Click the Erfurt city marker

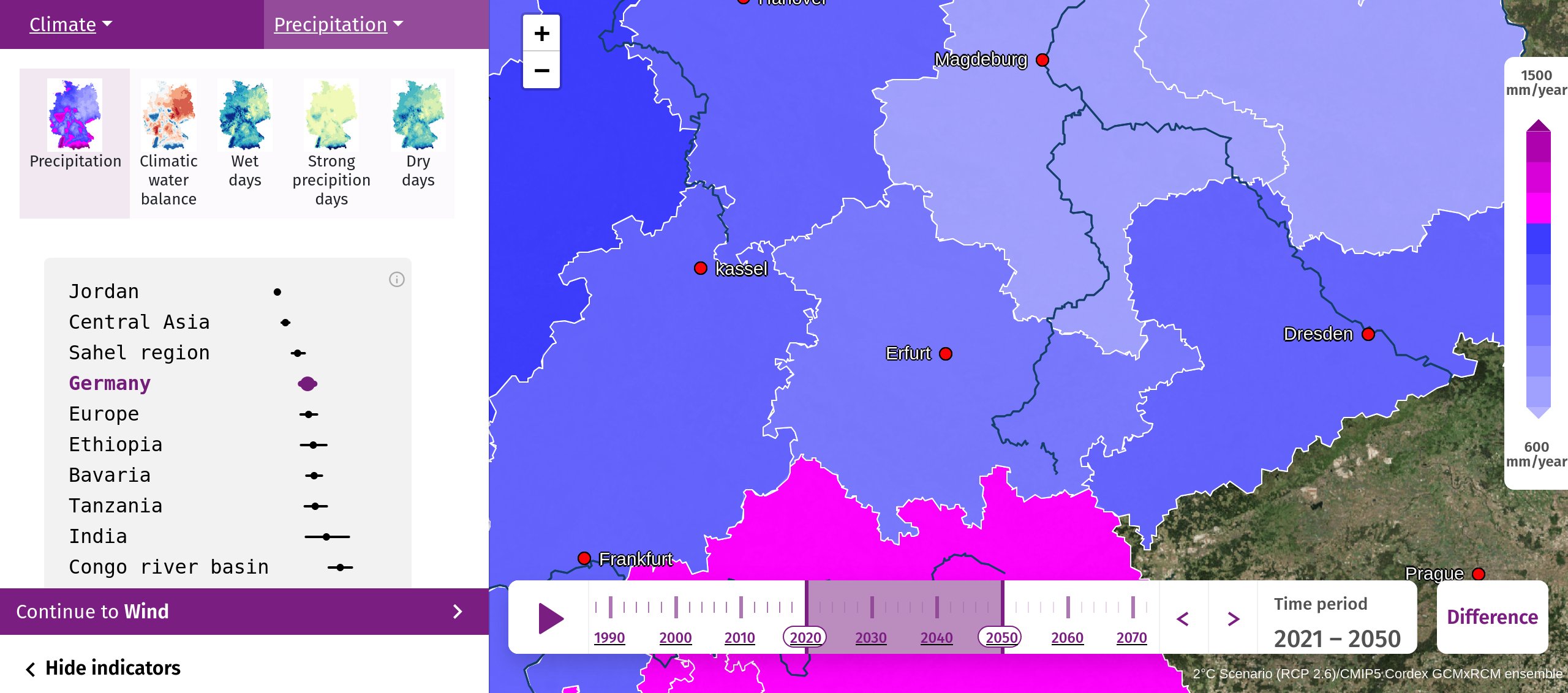(946, 354)
